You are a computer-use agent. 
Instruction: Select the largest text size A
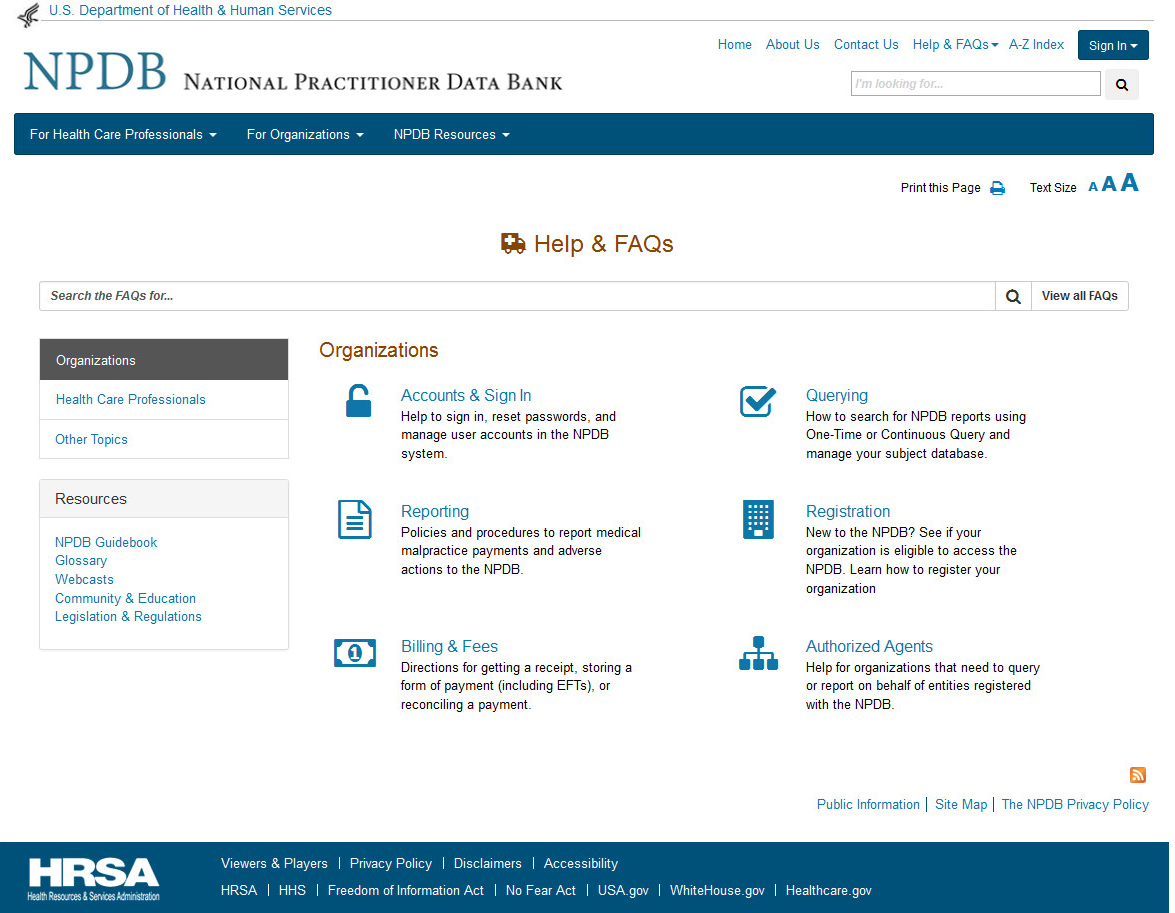pyautogui.click(x=1129, y=183)
